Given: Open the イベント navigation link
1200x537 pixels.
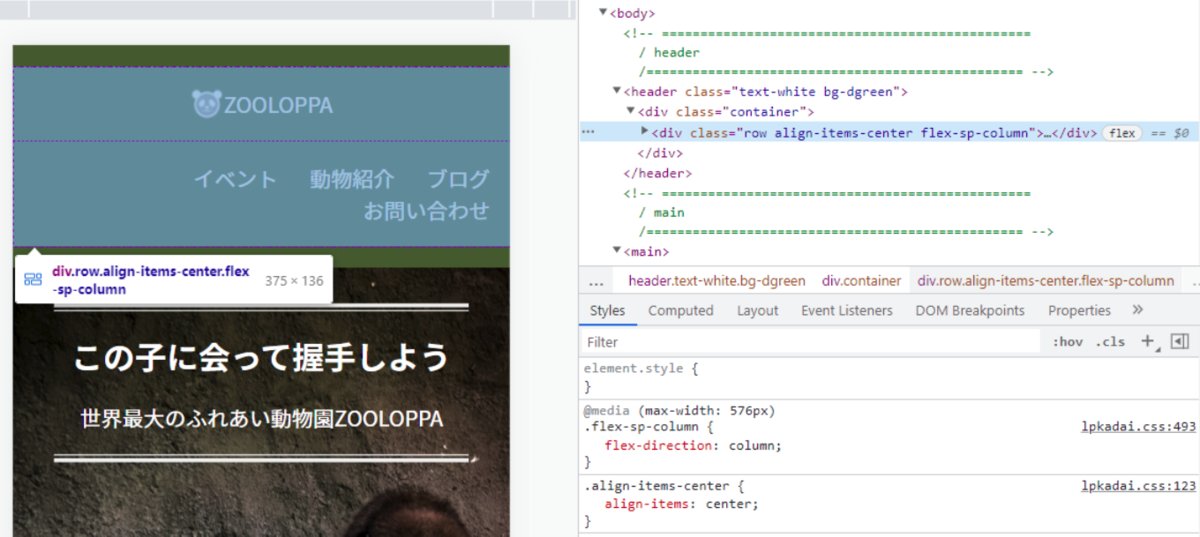Looking at the screenshot, I should point(235,180).
